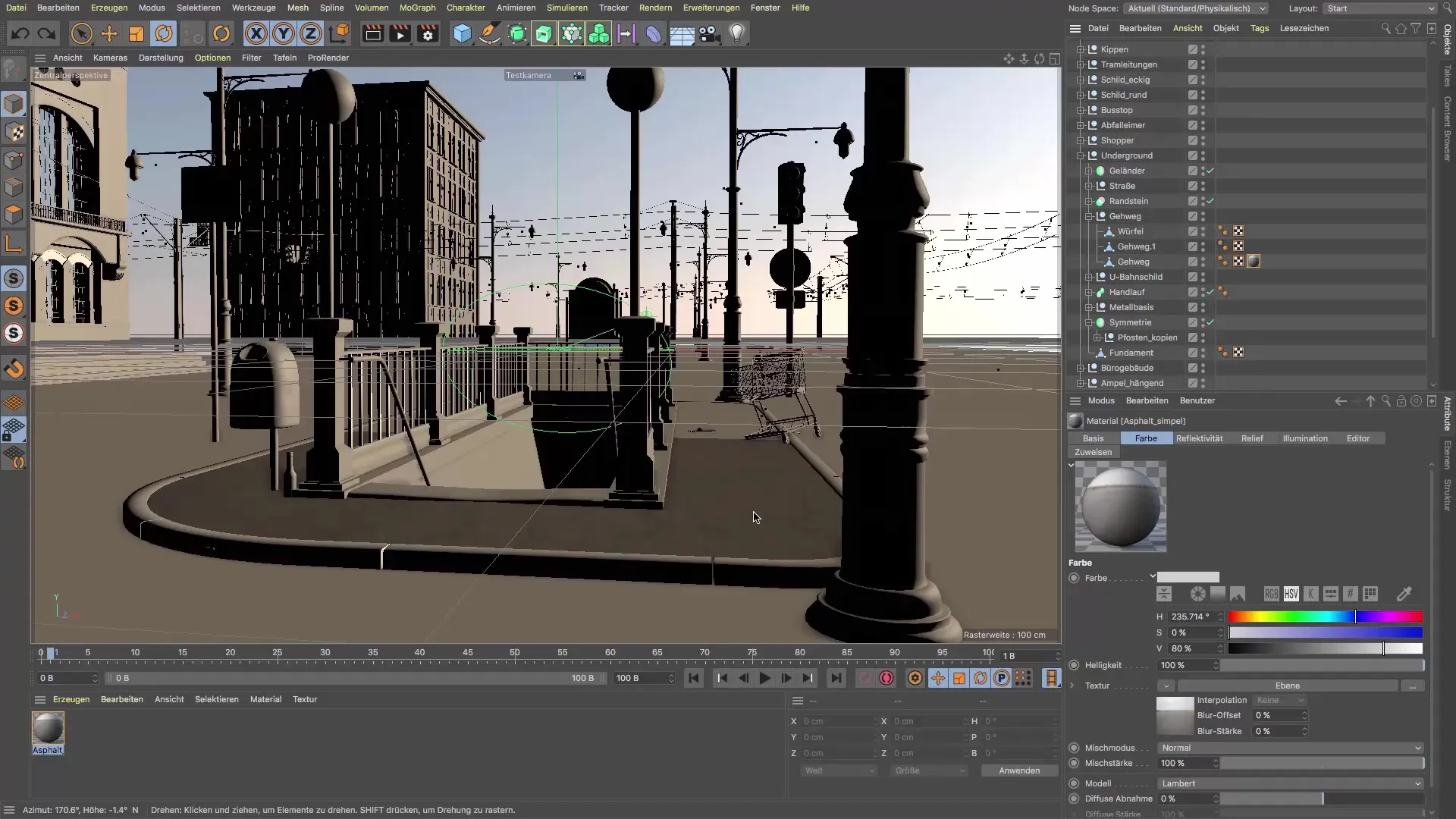Toggle the Farbe channel radio button
This screenshot has width=1456, height=819.
coord(1074,578)
